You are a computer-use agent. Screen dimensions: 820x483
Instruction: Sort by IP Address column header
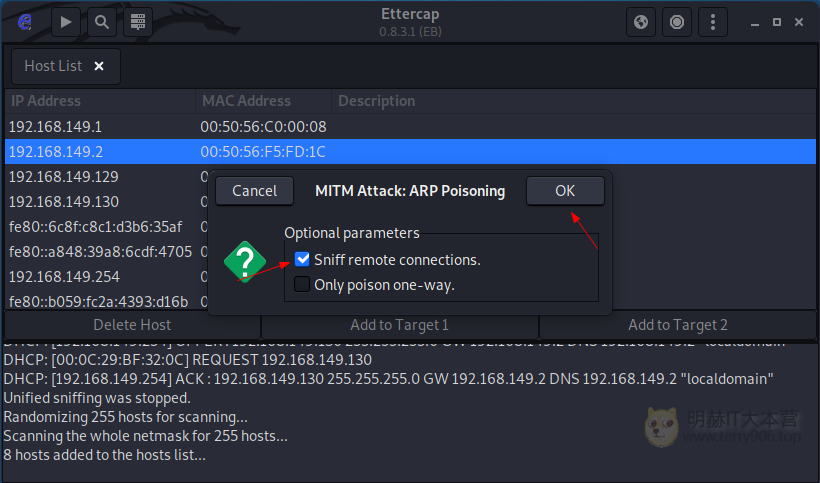coord(100,101)
